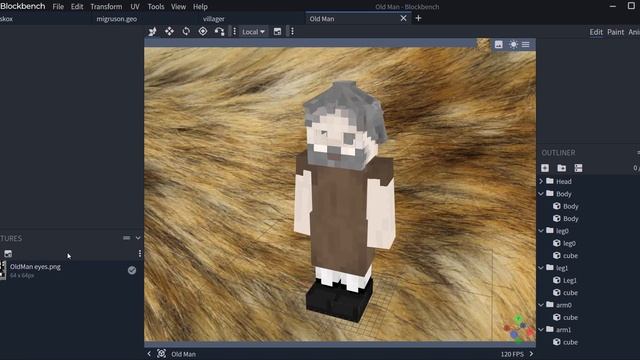Go to previous viewport with left arrow
Screen dimensions: 640x360
pos(149,354)
